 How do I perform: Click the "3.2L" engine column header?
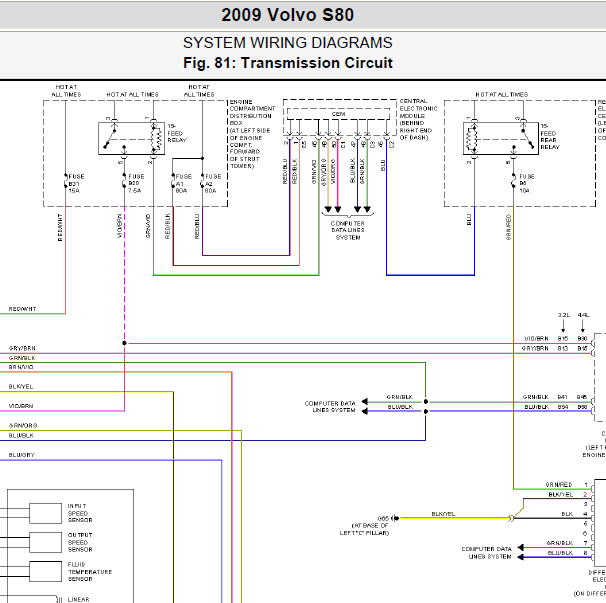(564, 315)
